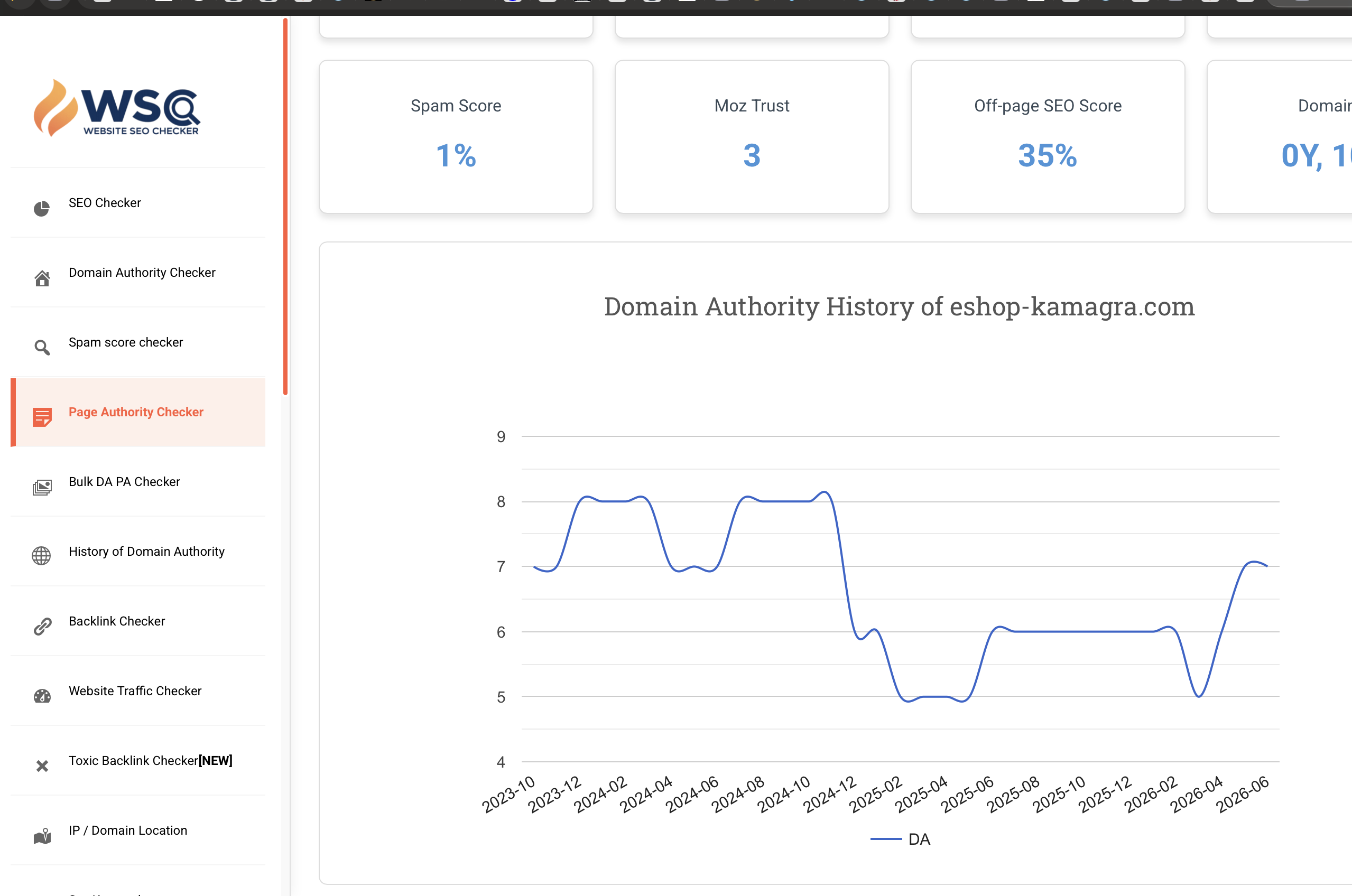Screen dimensions: 1352x896
Task: Click the 2024-04 x-axis label
Action: (x=646, y=794)
